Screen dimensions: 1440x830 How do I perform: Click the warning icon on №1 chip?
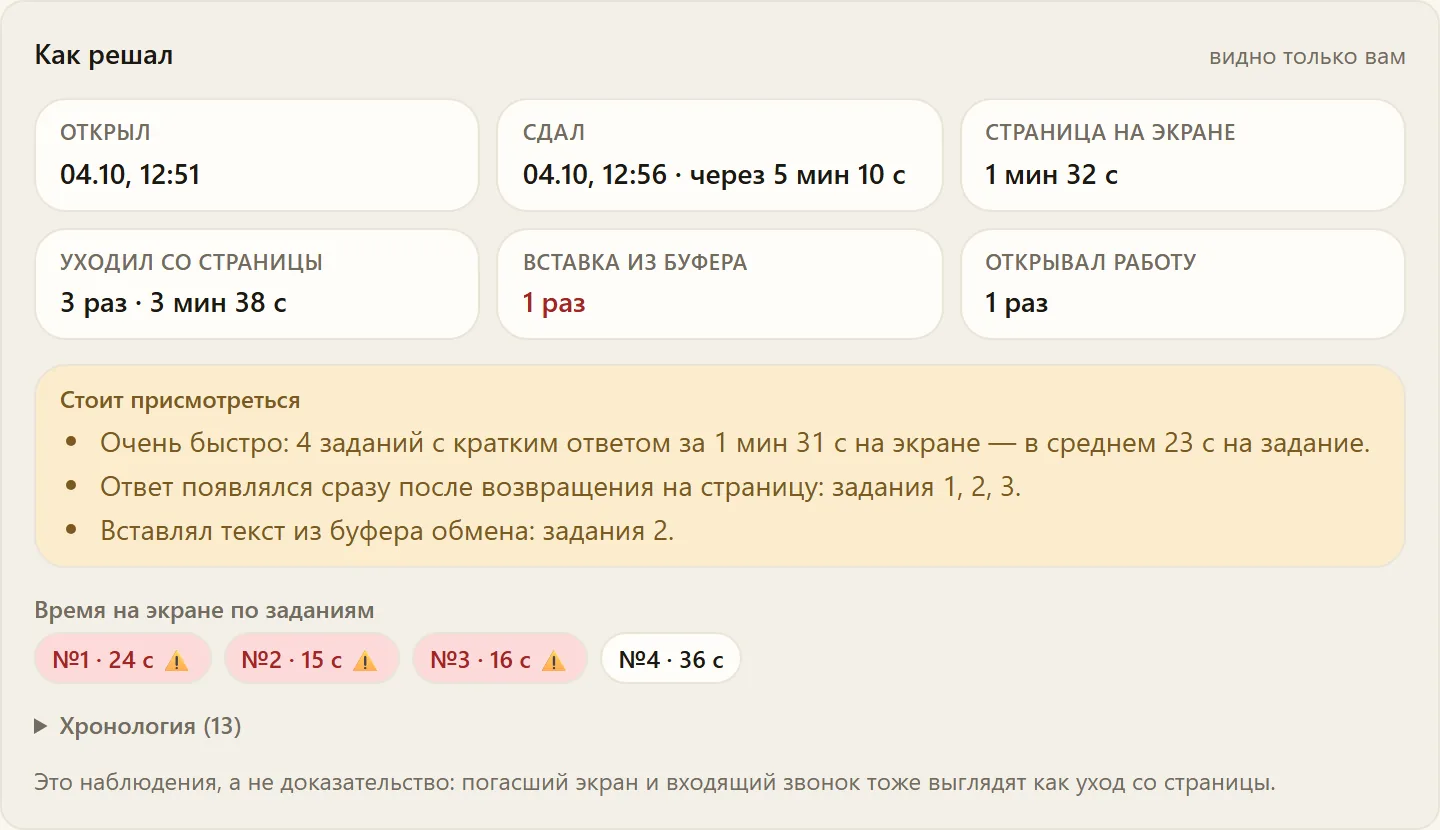(176, 660)
